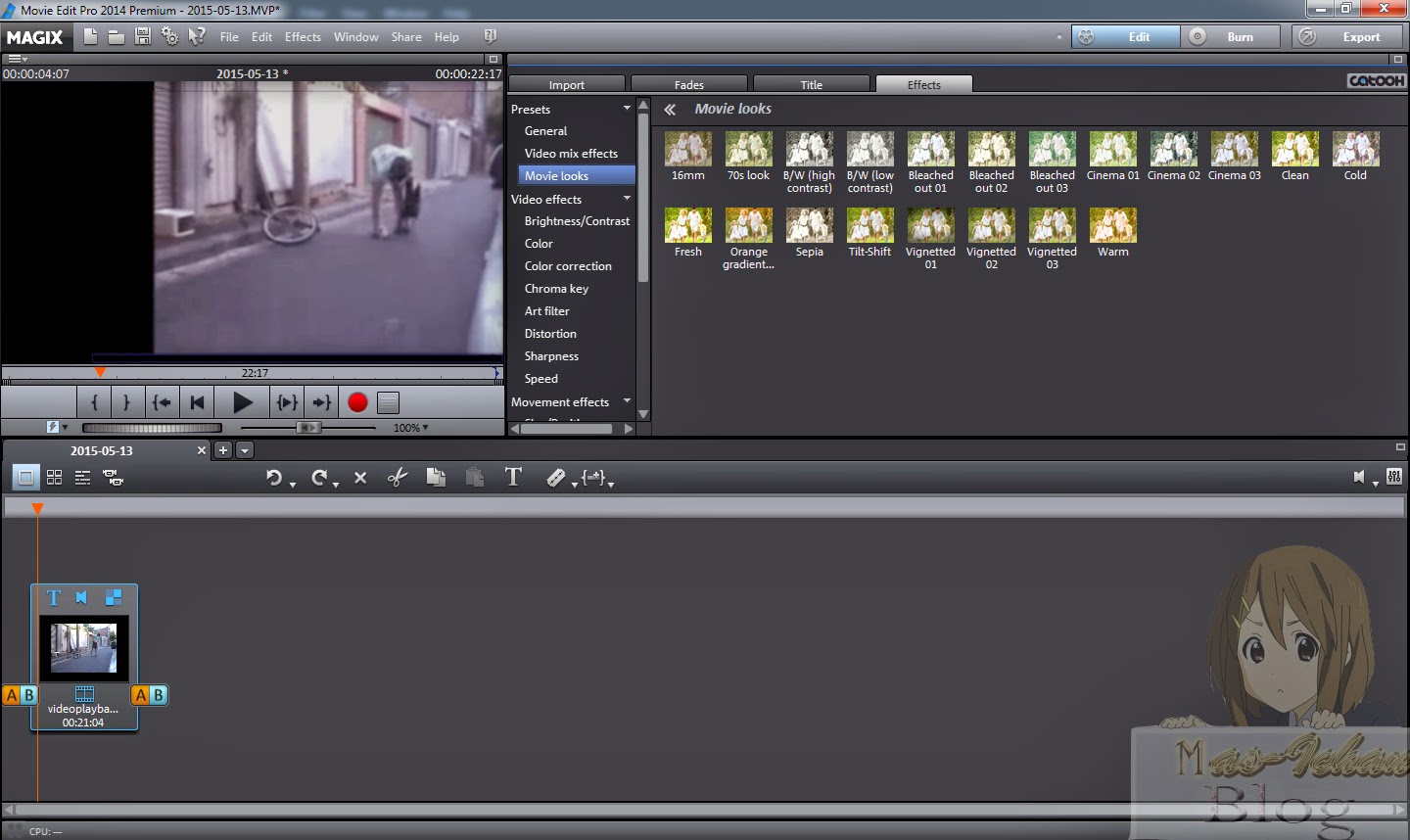Click the audio speaker icon on the clip
This screenshot has width=1410, height=840.
click(x=82, y=597)
